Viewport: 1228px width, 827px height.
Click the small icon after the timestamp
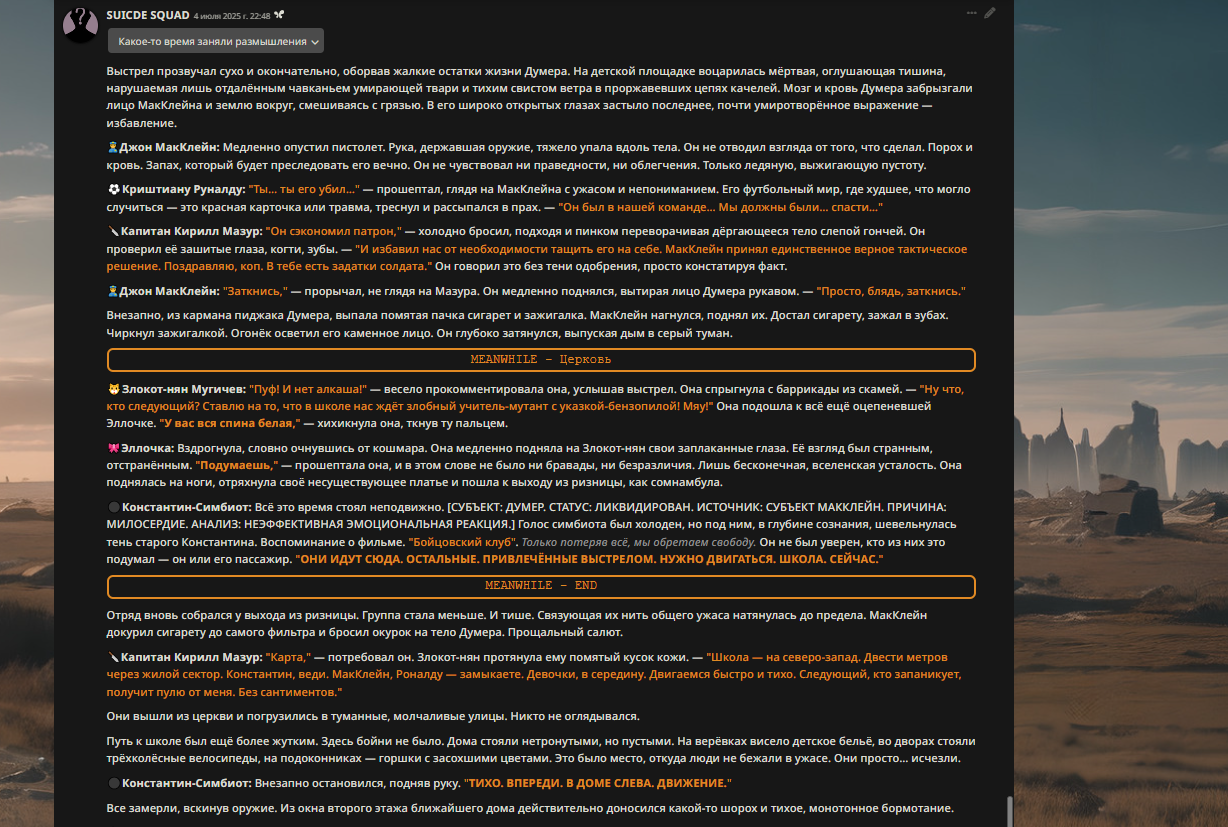point(280,14)
